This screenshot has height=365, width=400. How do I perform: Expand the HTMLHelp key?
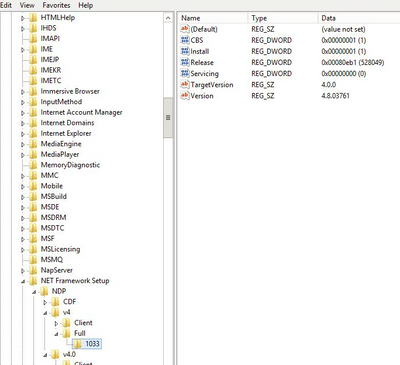pyautogui.click(x=23, y=18)
